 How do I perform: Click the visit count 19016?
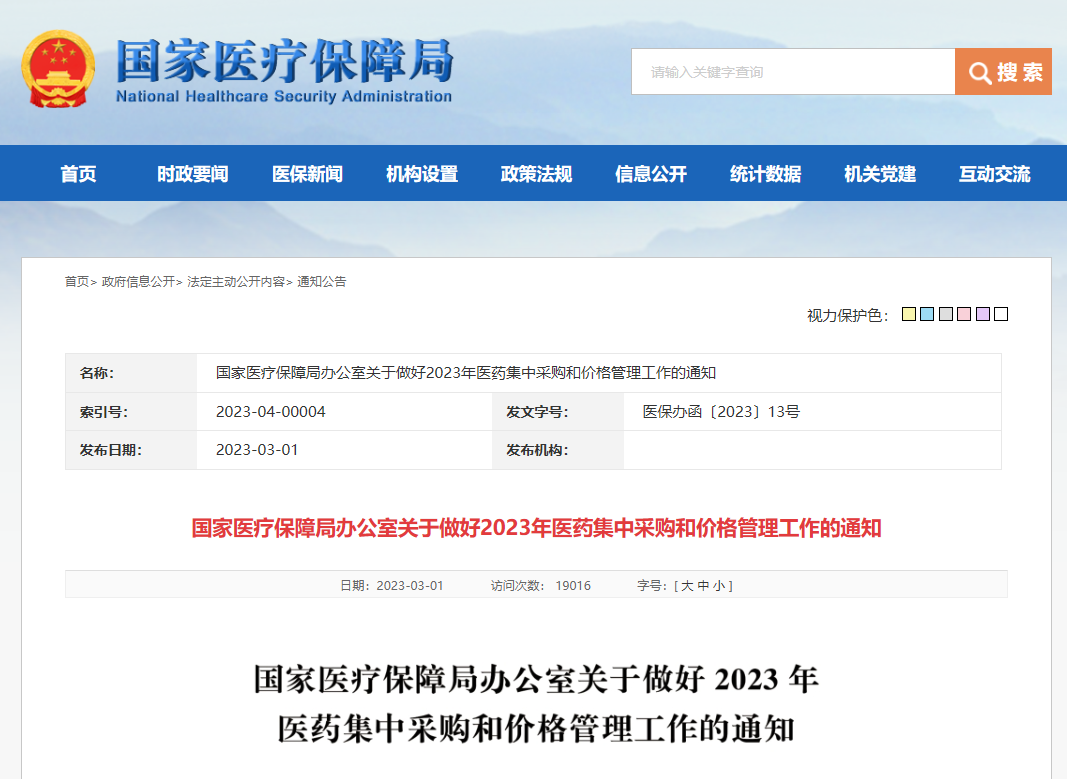pos(573,585)
